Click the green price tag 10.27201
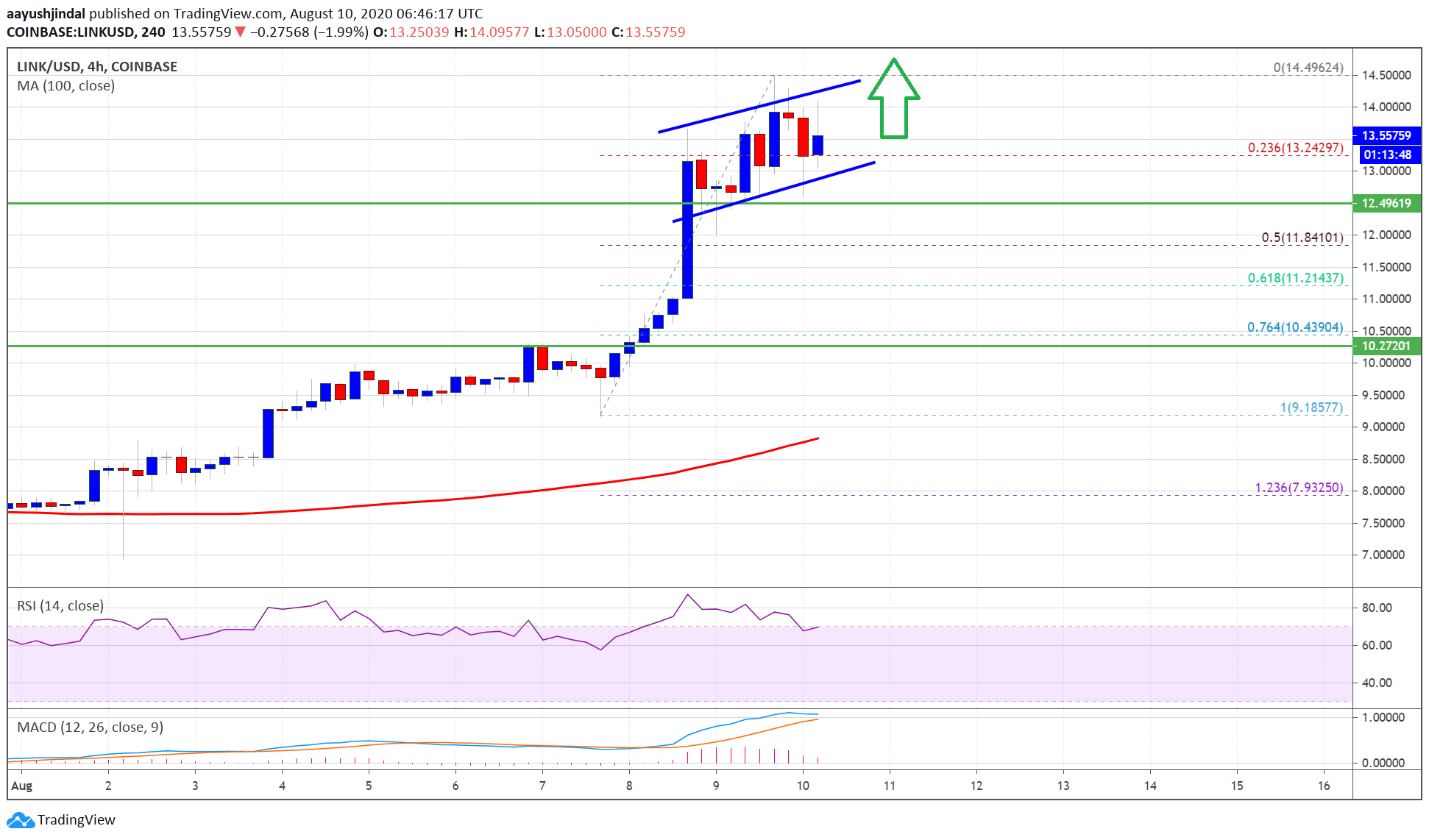 [x=1386, y=346]
